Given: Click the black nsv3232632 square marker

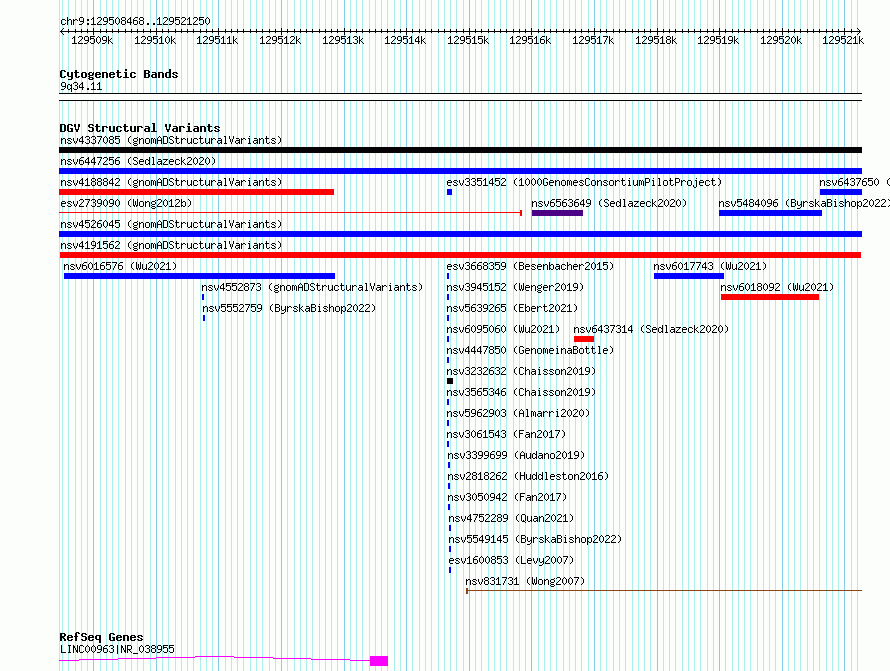Looking at the screenshot, I should click(x=450, y=381).
